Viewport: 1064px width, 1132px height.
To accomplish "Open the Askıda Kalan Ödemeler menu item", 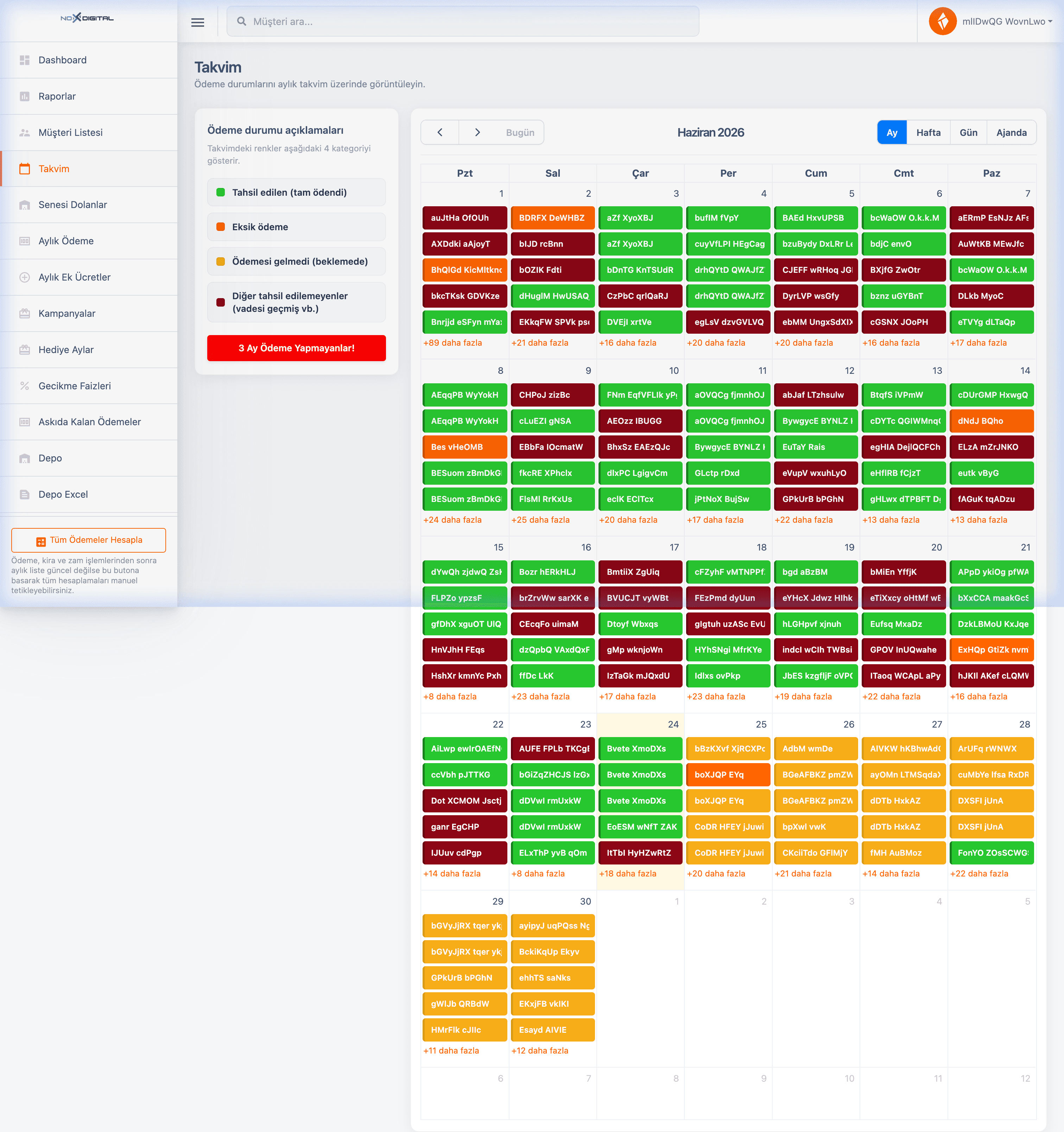I will coord(89,422).
